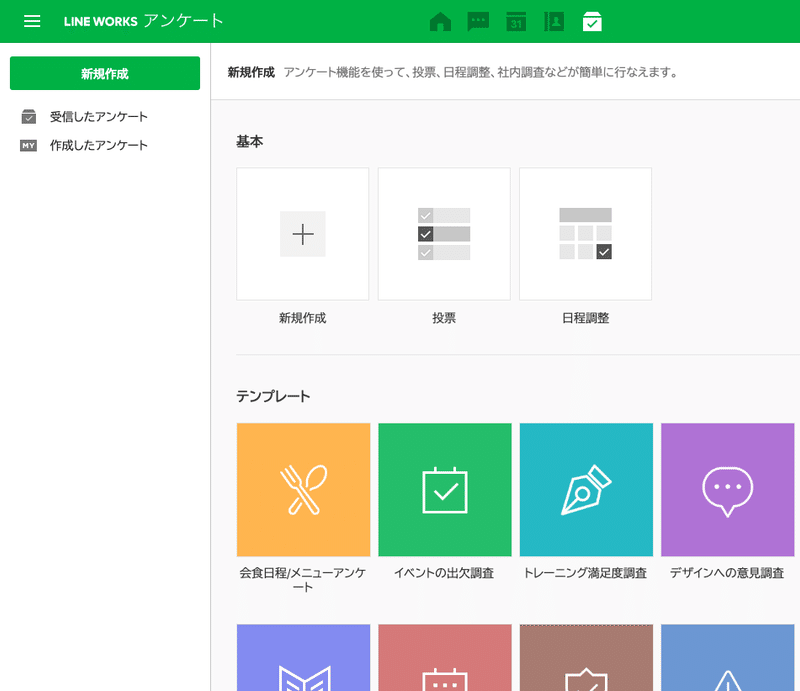Go to Home via house icon
This screenshot has width=800, height=691.
point(440,22)
